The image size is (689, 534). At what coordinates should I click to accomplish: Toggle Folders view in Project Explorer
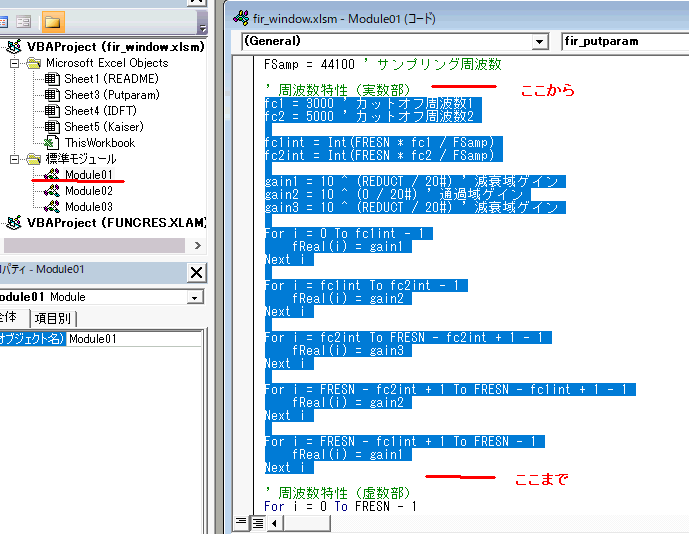click(53, 22)
